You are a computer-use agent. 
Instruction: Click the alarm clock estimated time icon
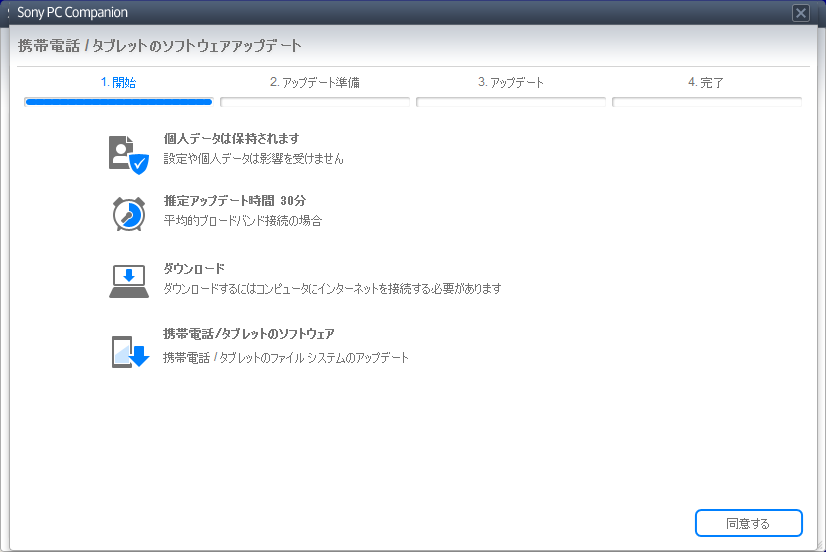129,214
